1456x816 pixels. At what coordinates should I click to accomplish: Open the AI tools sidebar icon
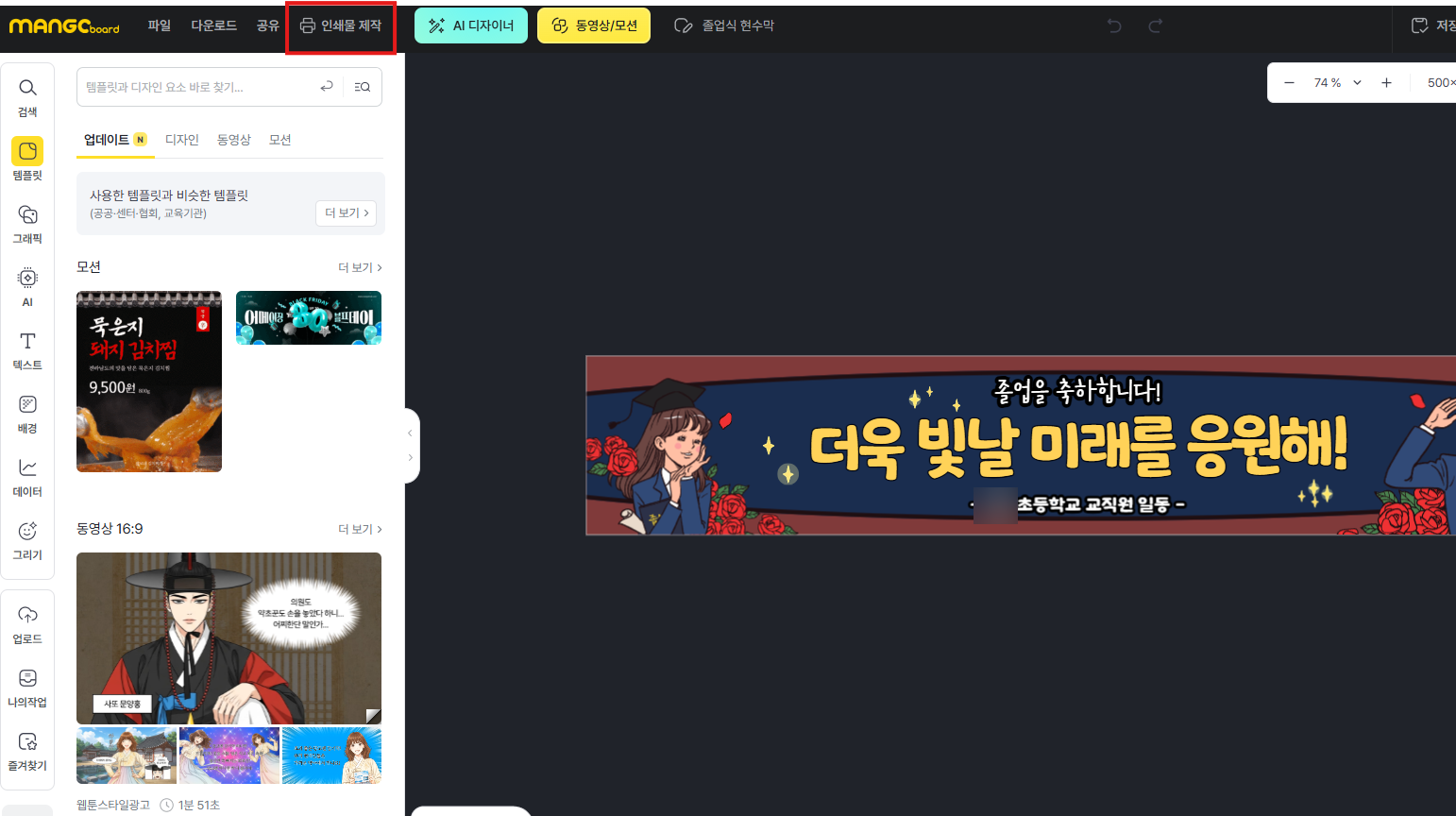tap(27, 287)
